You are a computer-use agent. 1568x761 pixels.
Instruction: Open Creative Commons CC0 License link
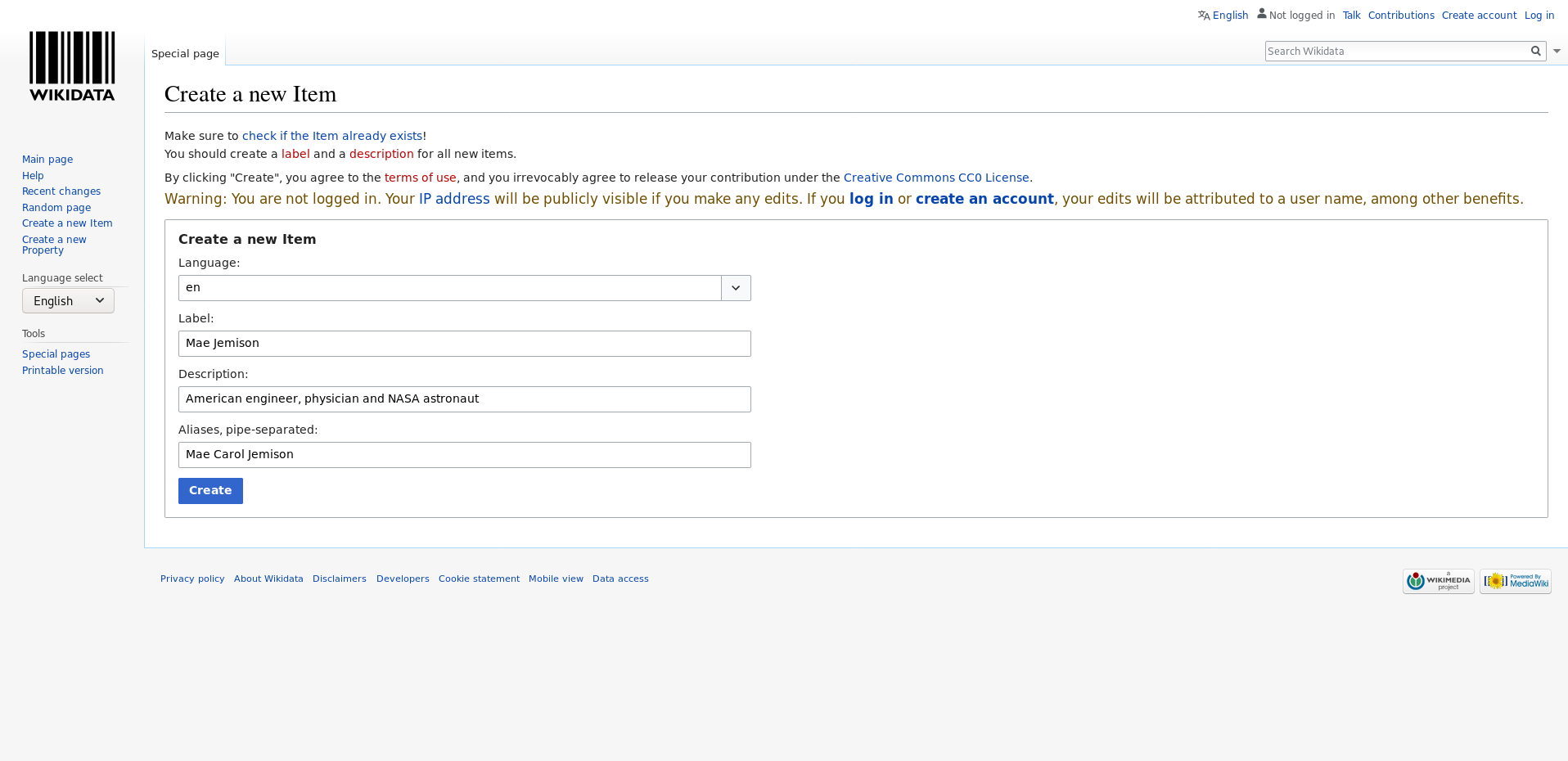(x=936, y=178)
